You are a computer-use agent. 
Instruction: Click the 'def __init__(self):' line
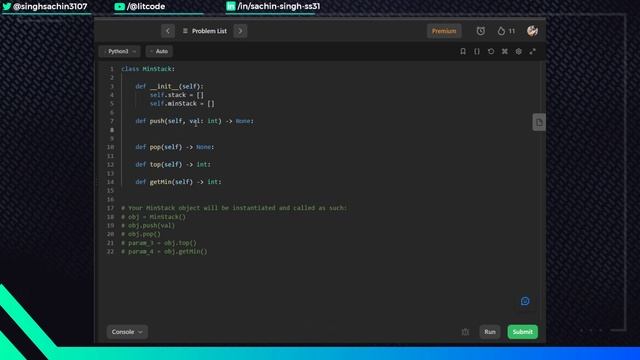[169, 87]
